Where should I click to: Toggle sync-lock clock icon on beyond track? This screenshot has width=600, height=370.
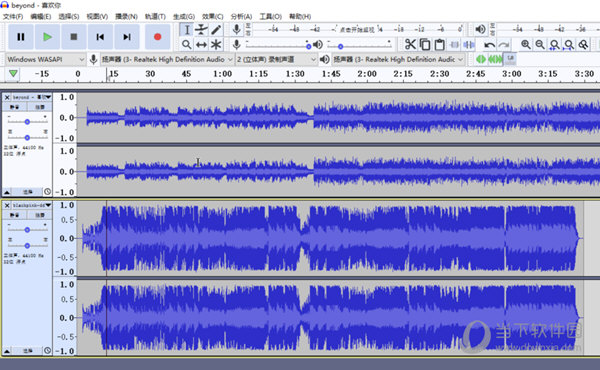(47, 191)
